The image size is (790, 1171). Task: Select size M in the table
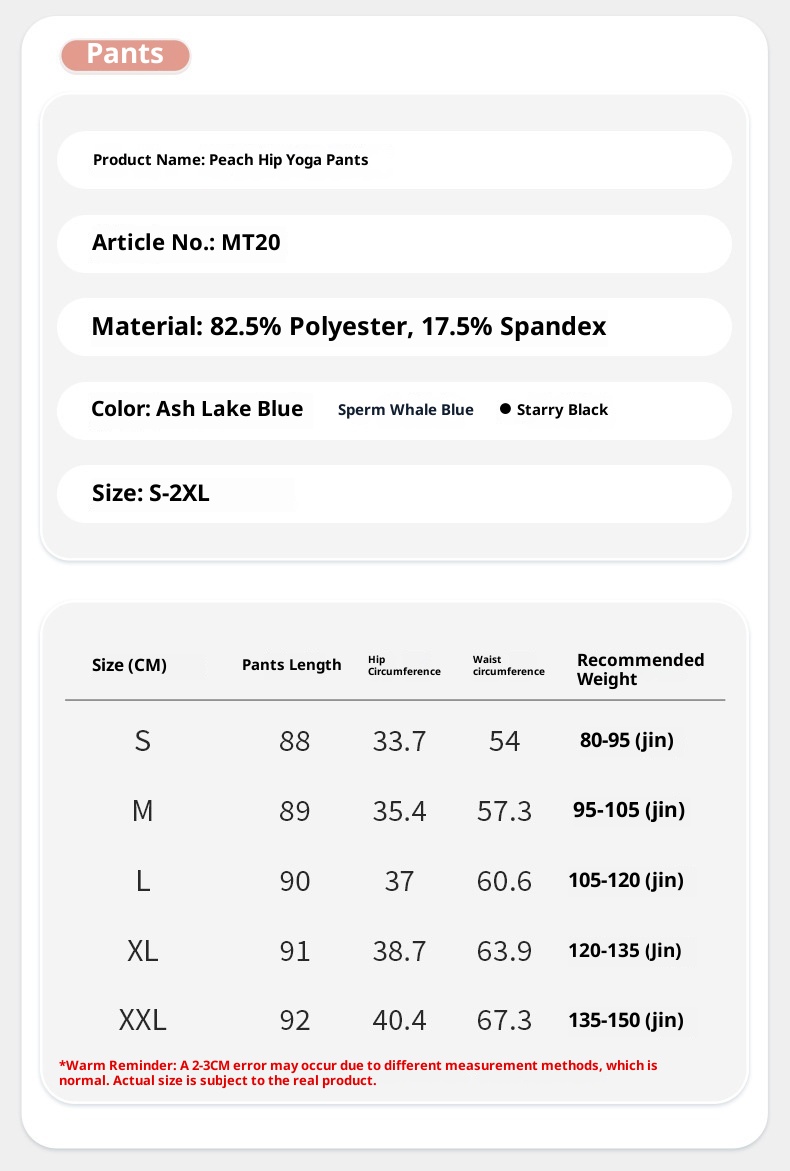coord(143,811)
